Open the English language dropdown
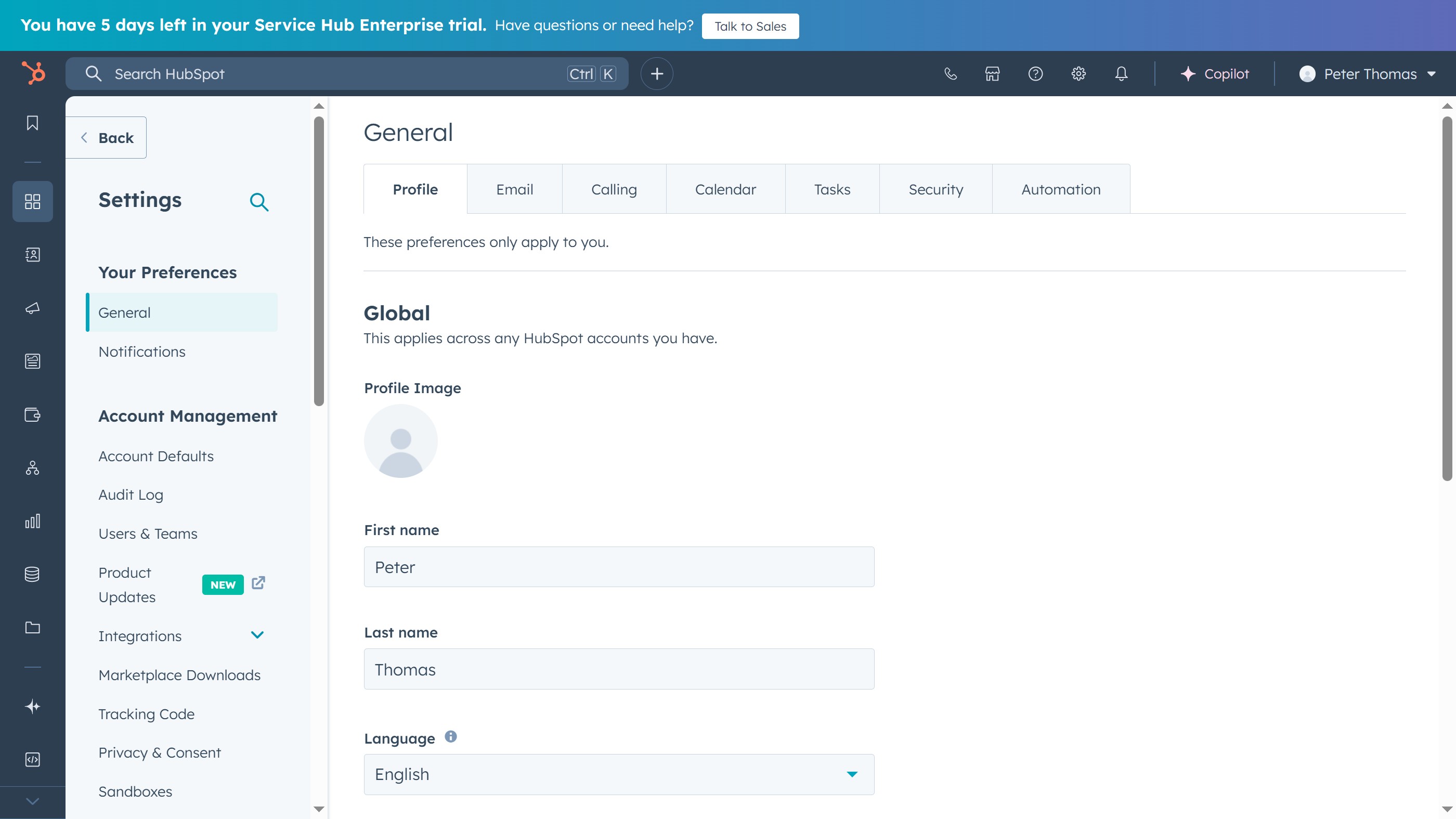Viewport: 1456px width, 819px height. [x=619, y=774]
